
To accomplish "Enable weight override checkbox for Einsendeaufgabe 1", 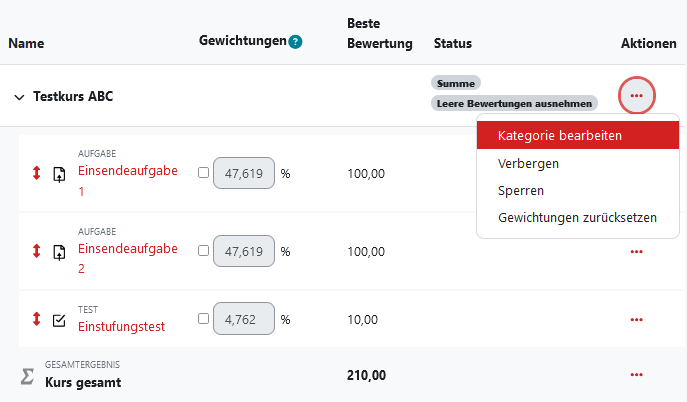I will [x=203, y=173].
